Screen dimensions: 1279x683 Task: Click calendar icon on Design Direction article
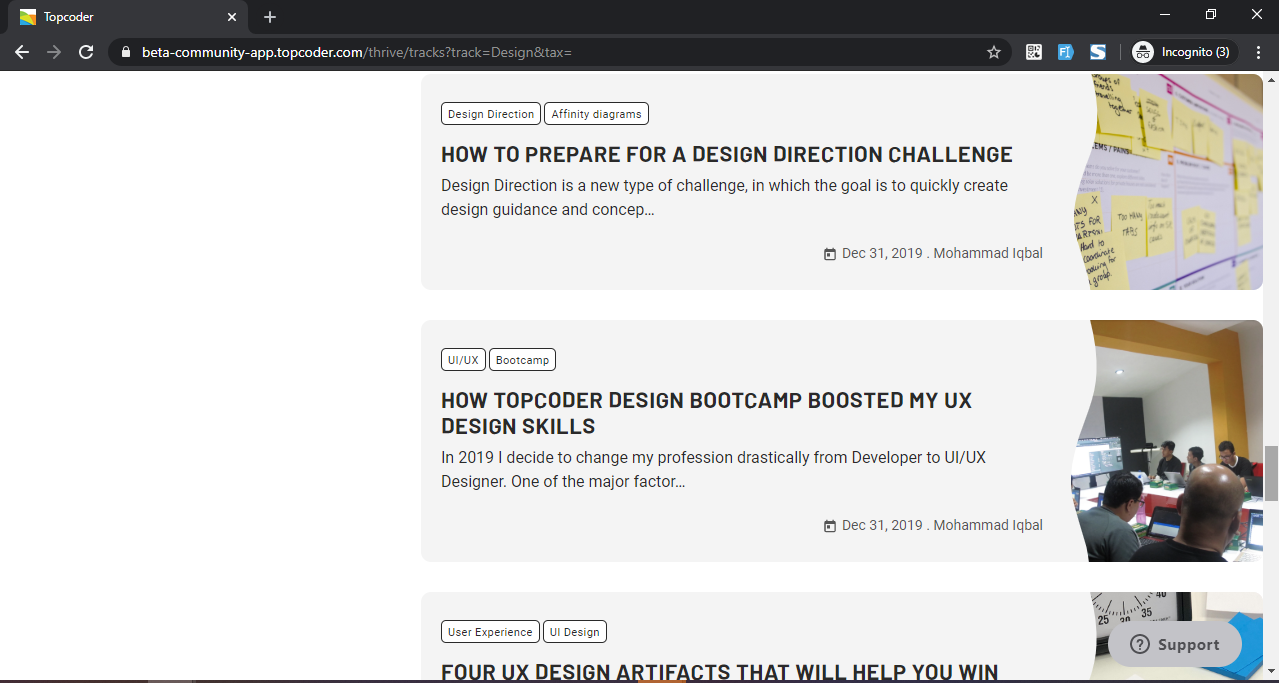[x=829, y=254]
